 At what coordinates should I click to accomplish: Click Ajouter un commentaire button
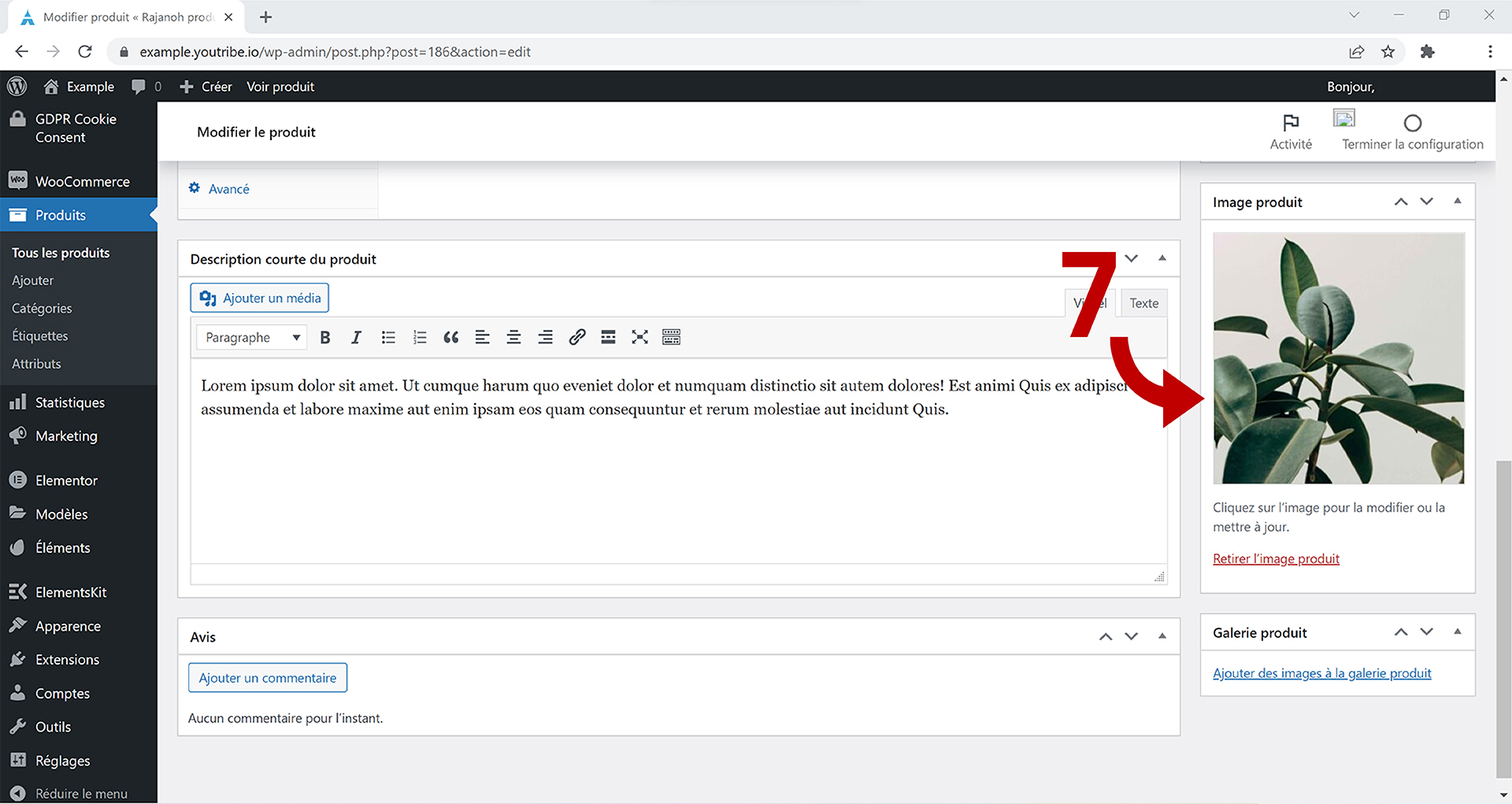point(267,677)
